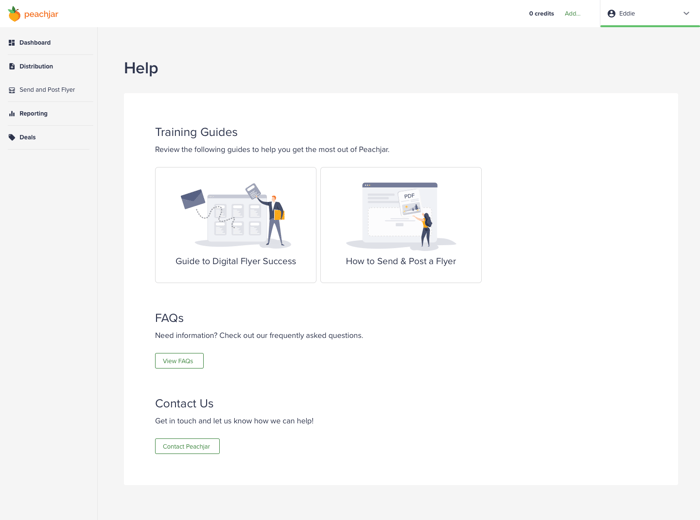Click the user avatar icon next to Eddie
The height and width of the screenshot is (520, 700).
(611, 14)
